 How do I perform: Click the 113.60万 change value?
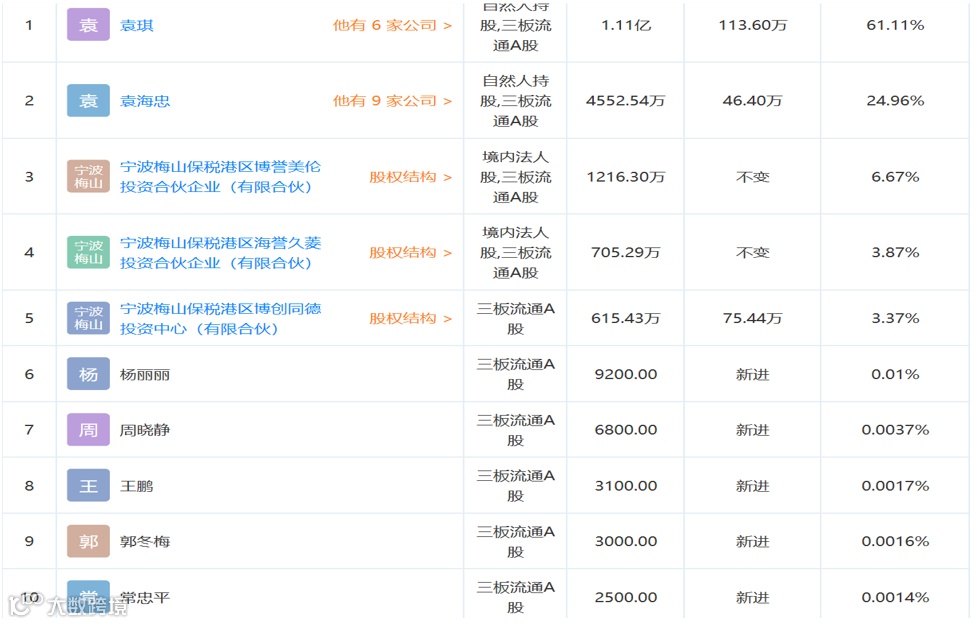(x=752, y=25)
